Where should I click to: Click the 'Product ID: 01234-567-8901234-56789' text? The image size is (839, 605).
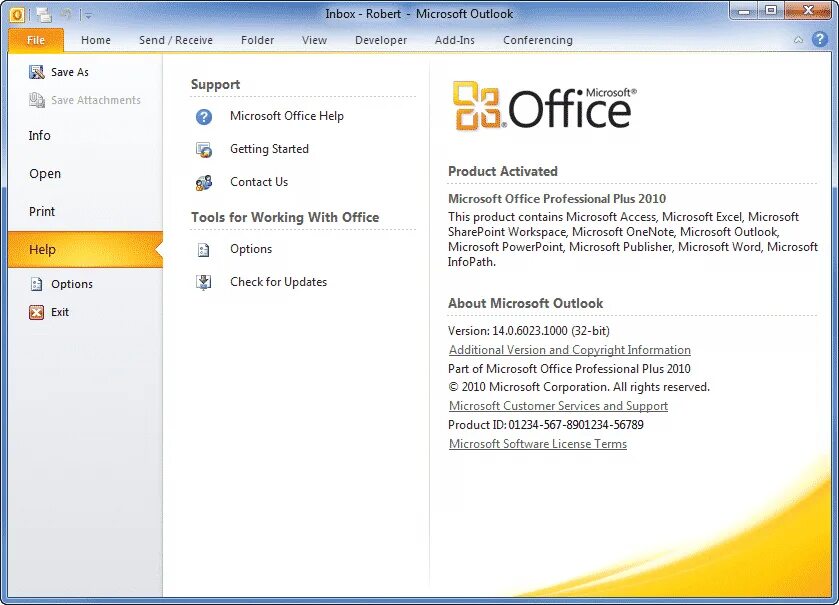[546, 425]
